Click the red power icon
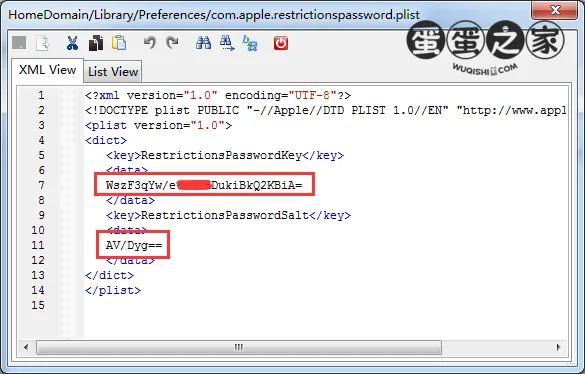The image size is (585, 374). click(x=281, y=43)
